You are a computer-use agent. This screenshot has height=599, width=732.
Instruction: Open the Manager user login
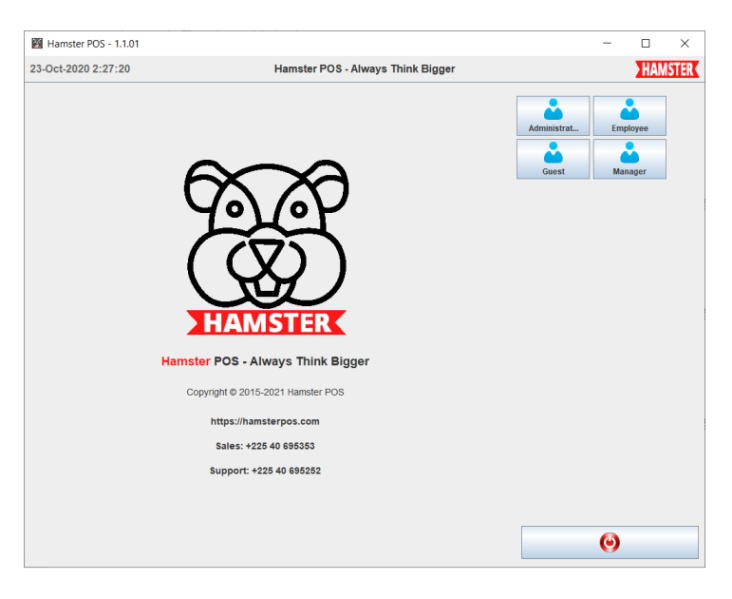pos(629,159)
